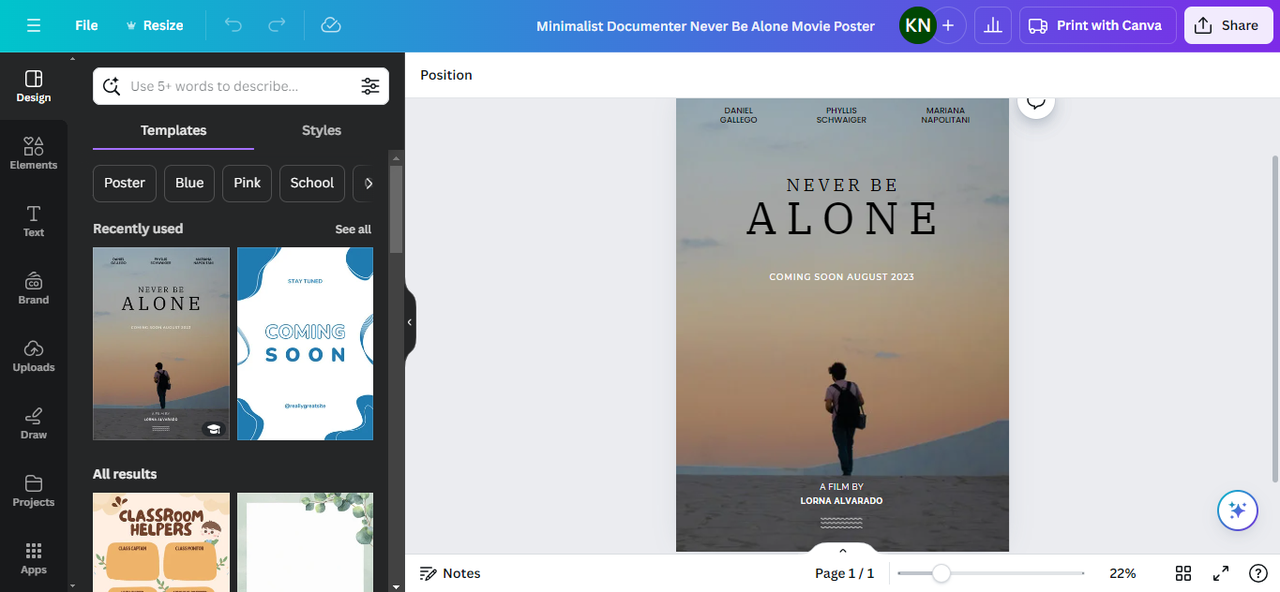This screenshot has height=592, width=1280.
Task: Open the Canva Assistant magic button
Action: pos(1237,511)
